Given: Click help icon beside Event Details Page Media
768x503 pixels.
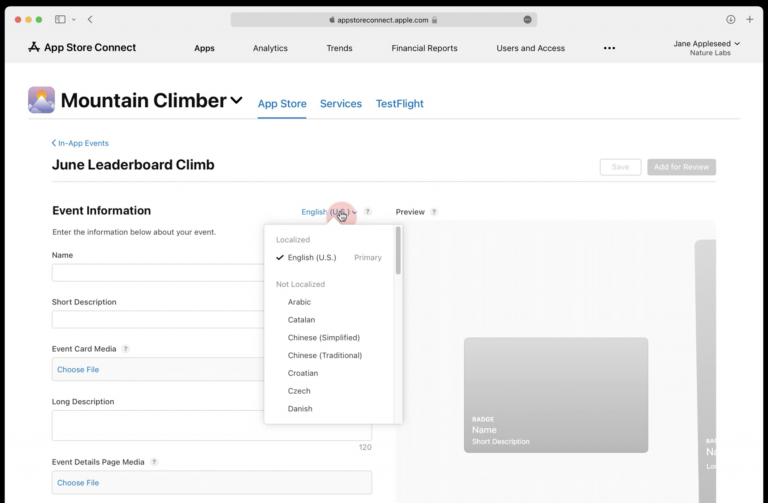Looking at the screenshot, I should pos(154,462).
